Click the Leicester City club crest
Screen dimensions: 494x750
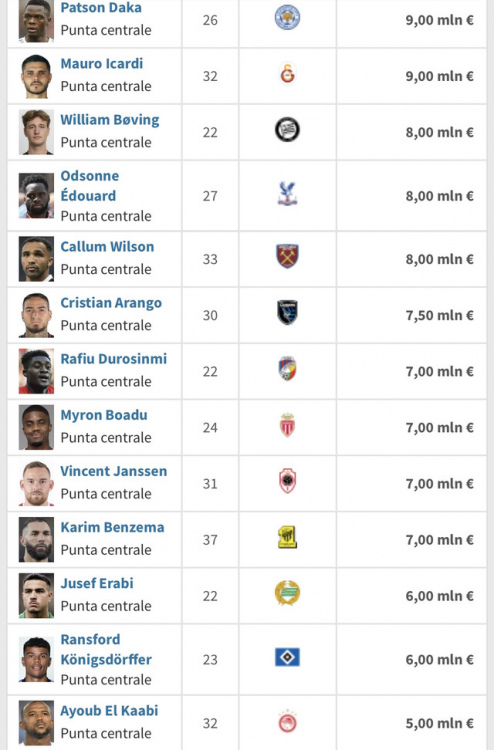coord(287,18)
